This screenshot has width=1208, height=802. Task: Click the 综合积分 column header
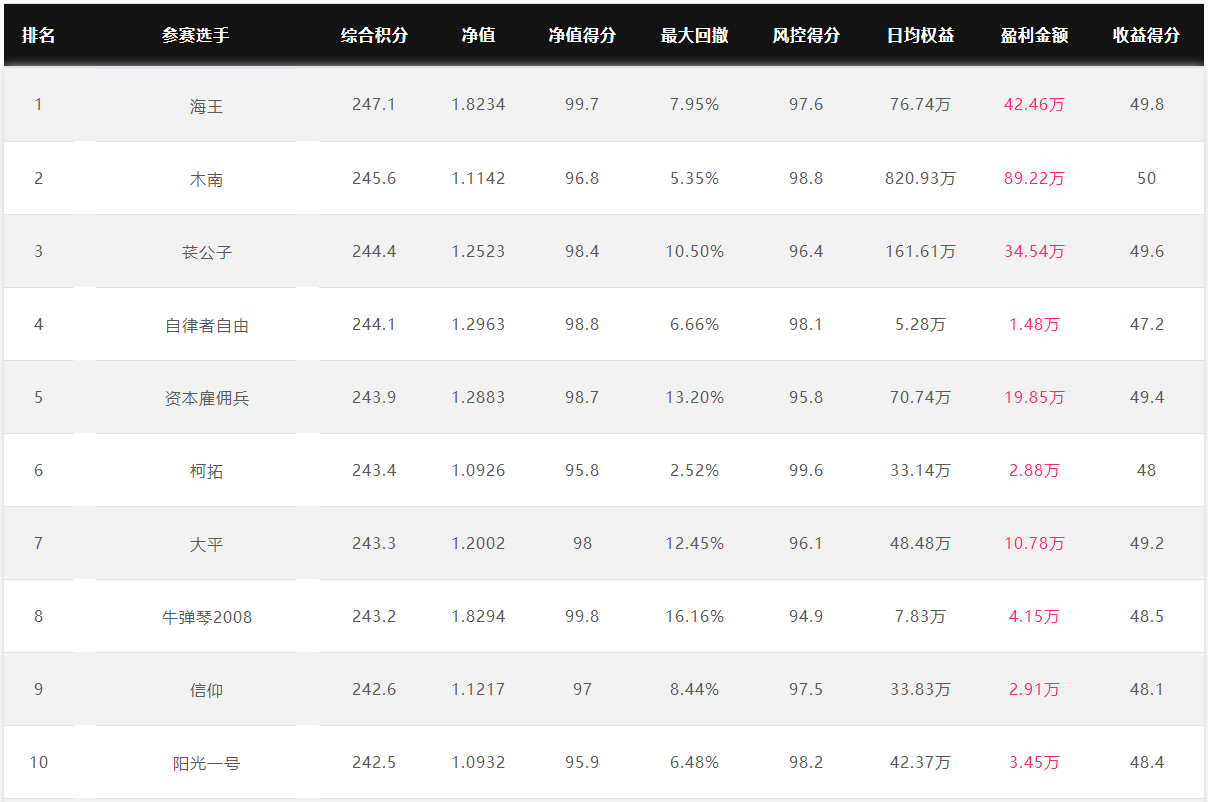(374, 35)
